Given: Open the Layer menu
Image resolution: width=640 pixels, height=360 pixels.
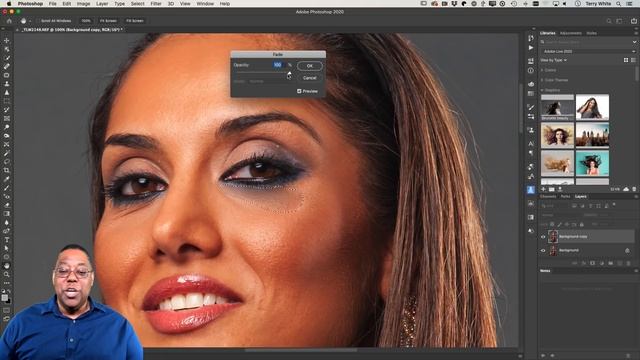Looking at the screenshot, I should point(102,4).
